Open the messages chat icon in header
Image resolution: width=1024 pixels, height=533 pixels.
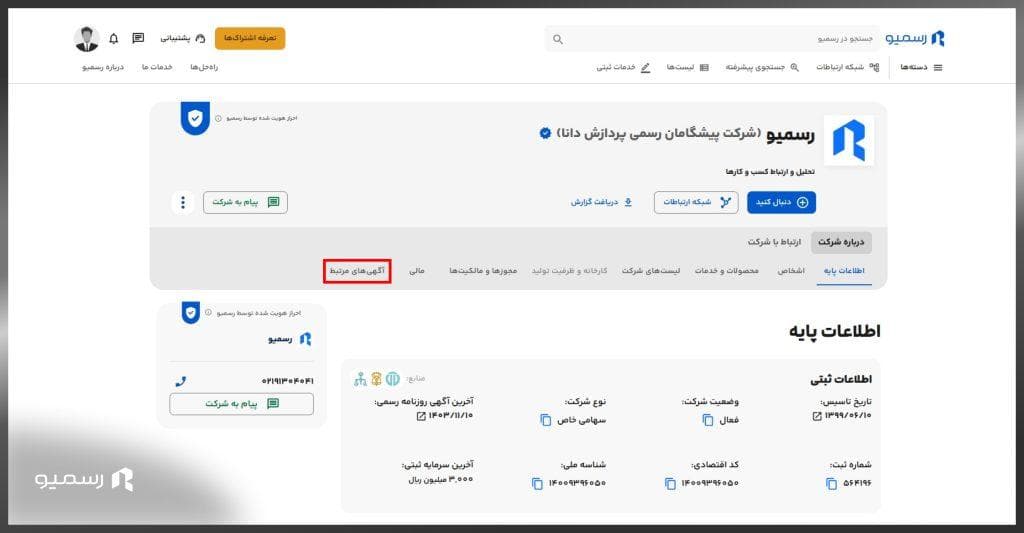138,39
